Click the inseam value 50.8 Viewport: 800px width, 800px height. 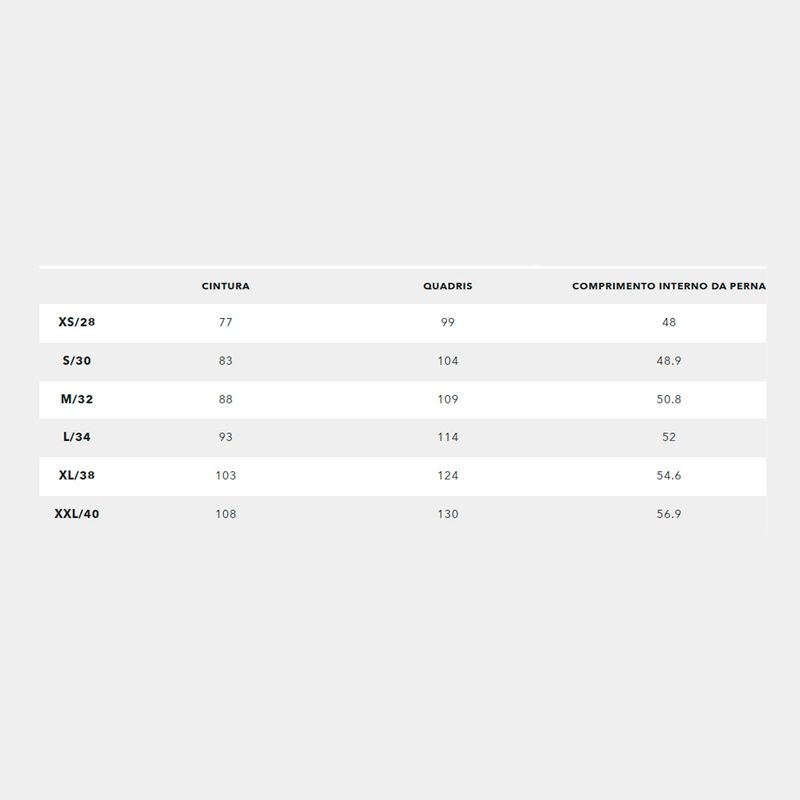point(669,399)
